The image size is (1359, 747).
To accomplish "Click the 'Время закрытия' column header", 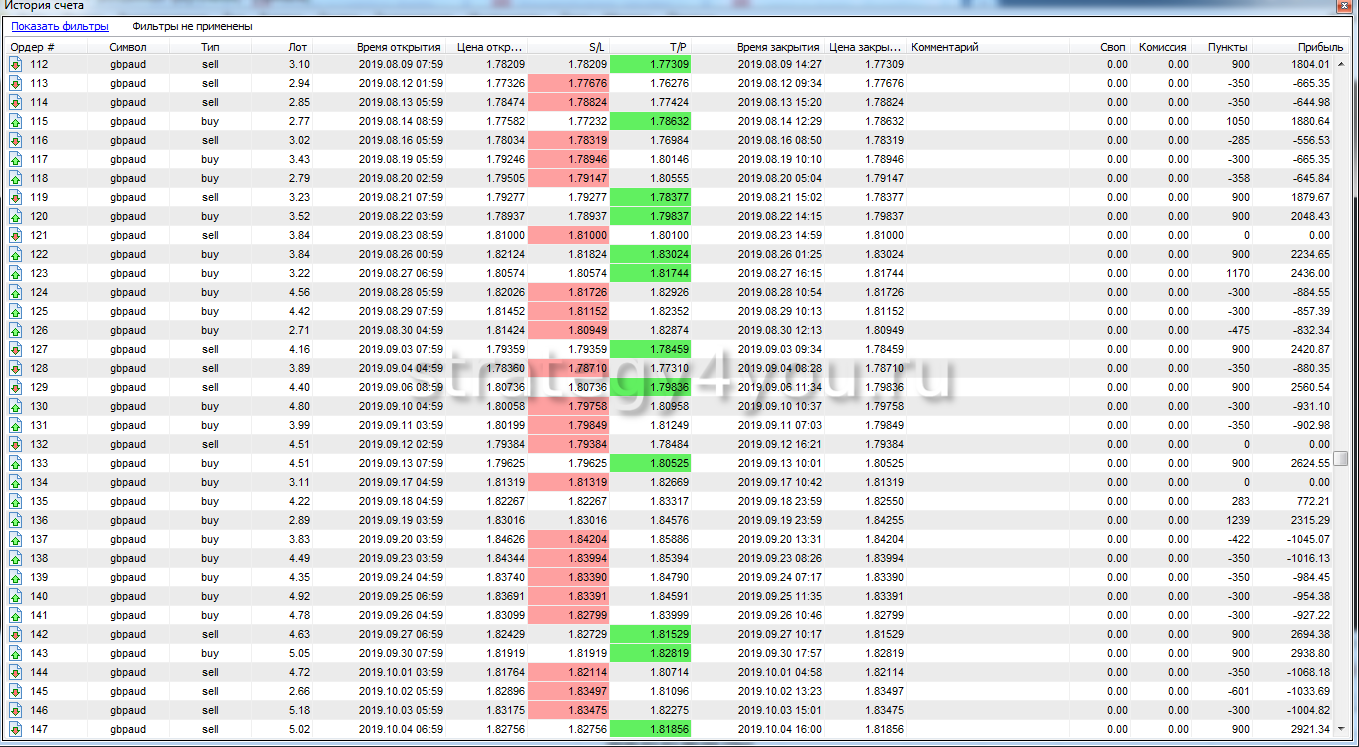I will [778, 47].
